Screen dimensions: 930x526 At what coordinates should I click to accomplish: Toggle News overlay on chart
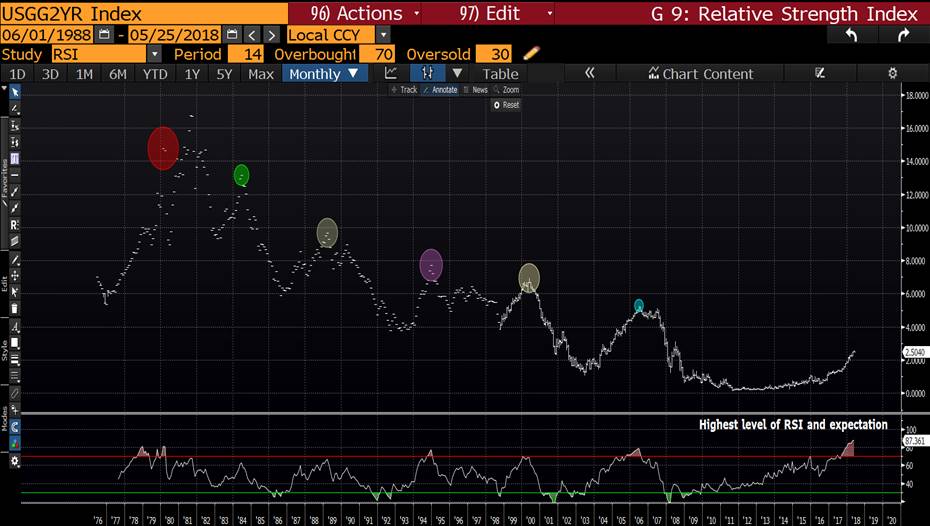(476, 90)
